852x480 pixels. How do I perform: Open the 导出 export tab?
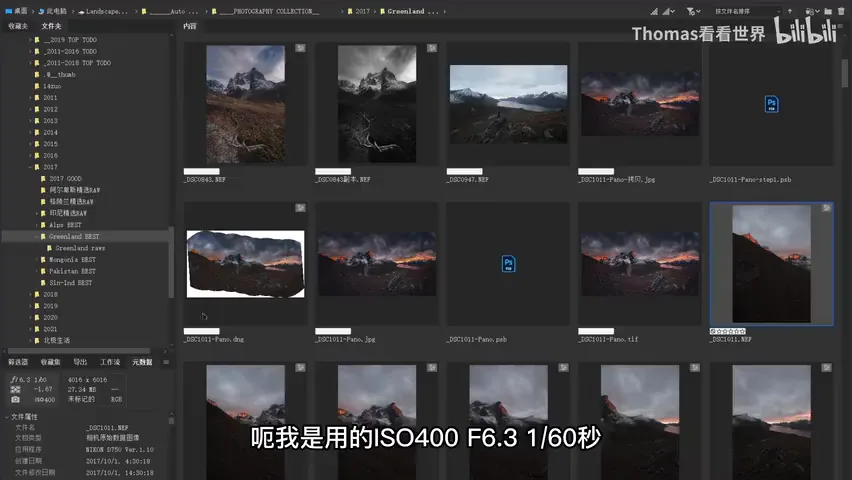[x=80, y=362]
